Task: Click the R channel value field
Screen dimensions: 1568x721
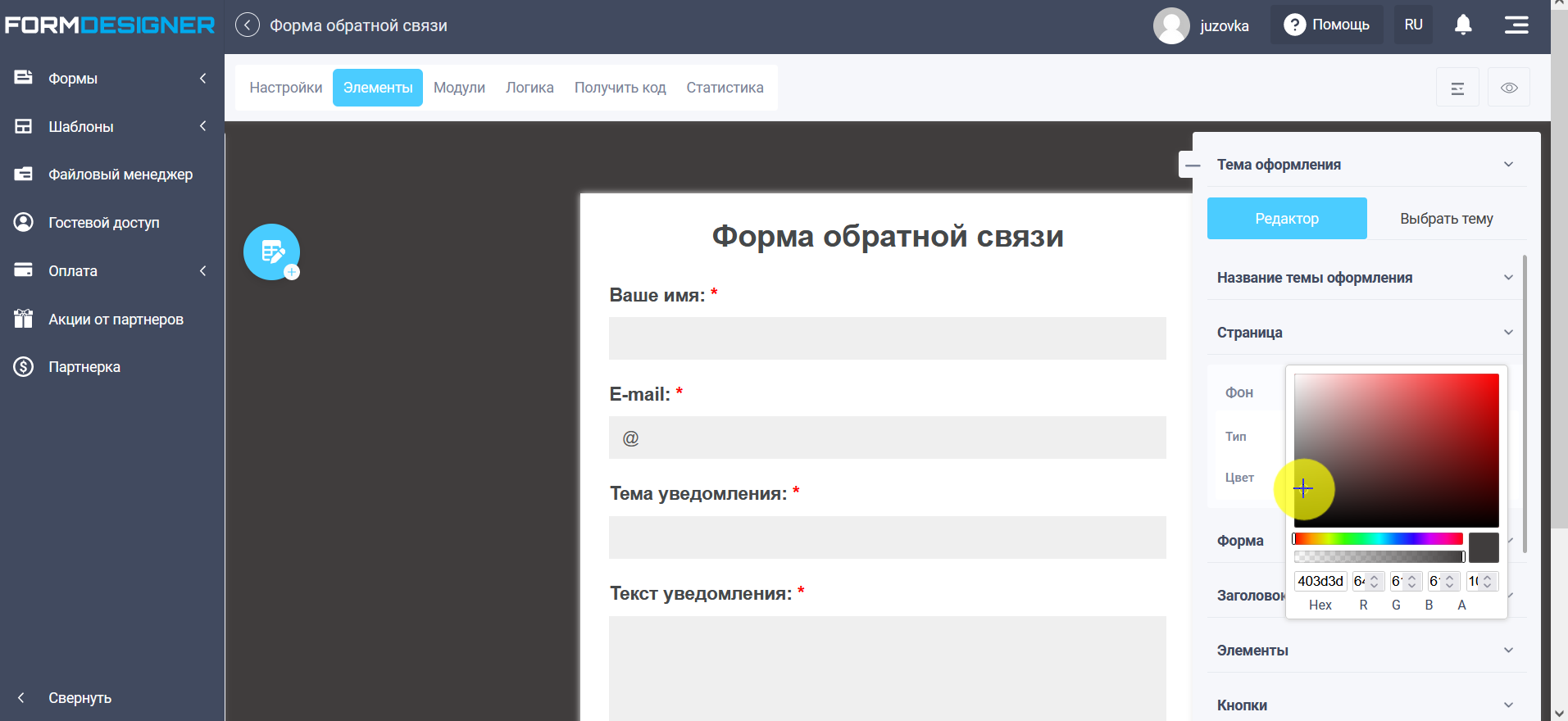Action: coord(1368,581)
